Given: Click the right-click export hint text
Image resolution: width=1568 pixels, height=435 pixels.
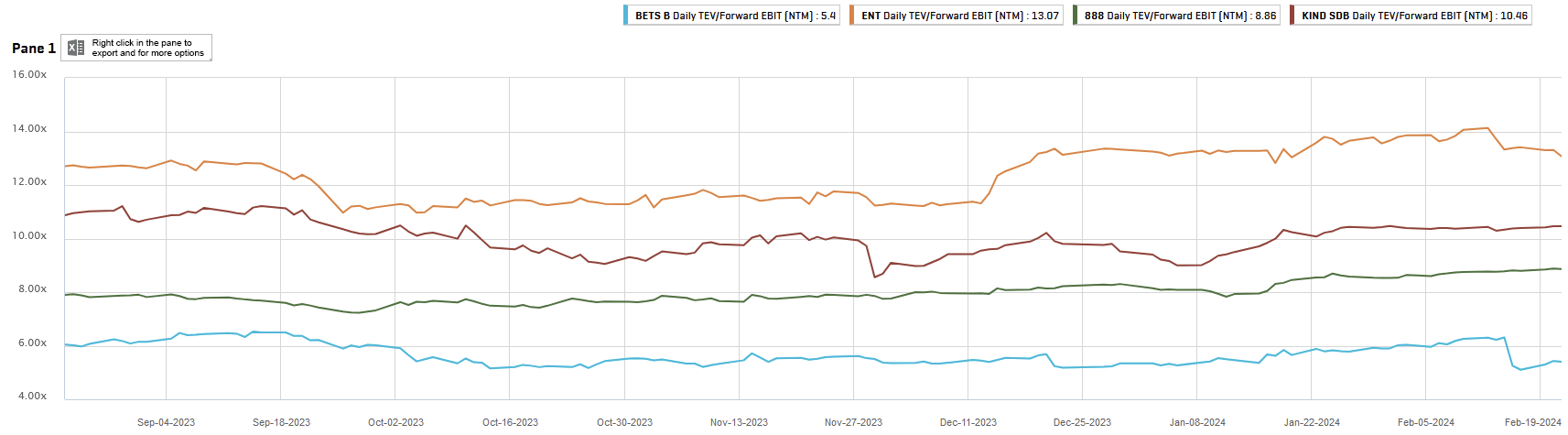Looking at the screenshot, I should pos(147,48).
